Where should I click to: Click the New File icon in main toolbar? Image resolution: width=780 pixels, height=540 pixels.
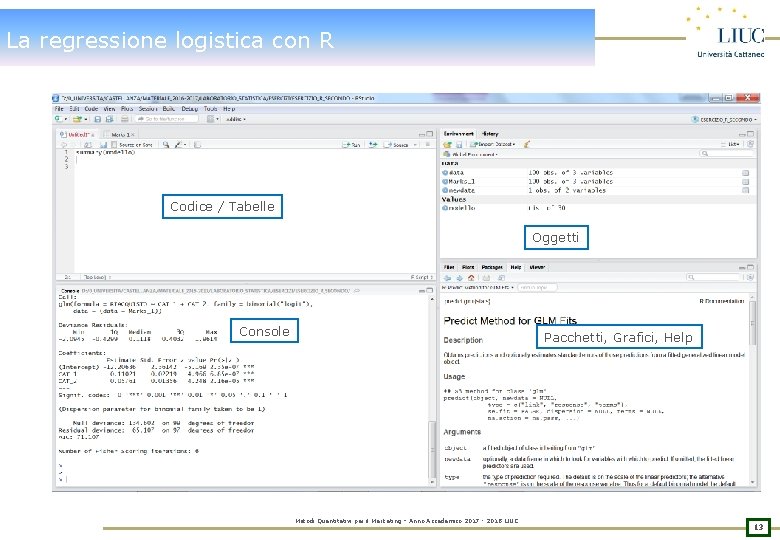60,119
